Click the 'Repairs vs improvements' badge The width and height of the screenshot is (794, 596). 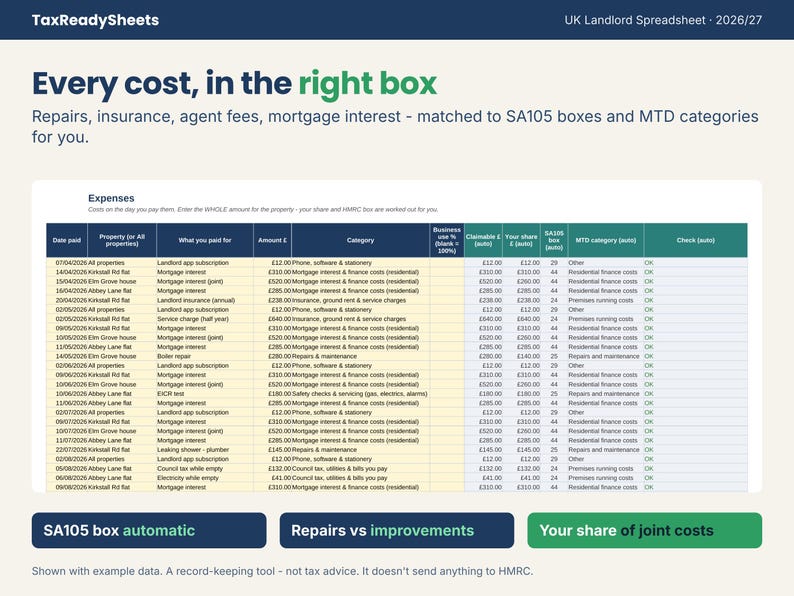396,530
